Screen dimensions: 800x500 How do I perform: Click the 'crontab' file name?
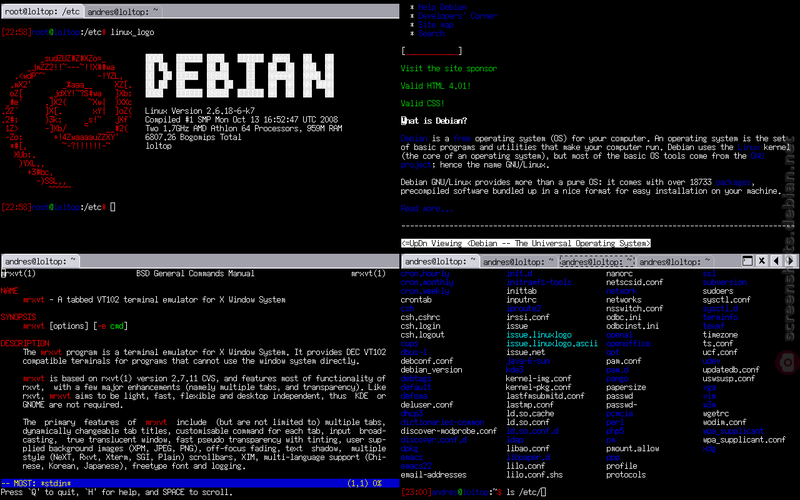tap(416, 300)
